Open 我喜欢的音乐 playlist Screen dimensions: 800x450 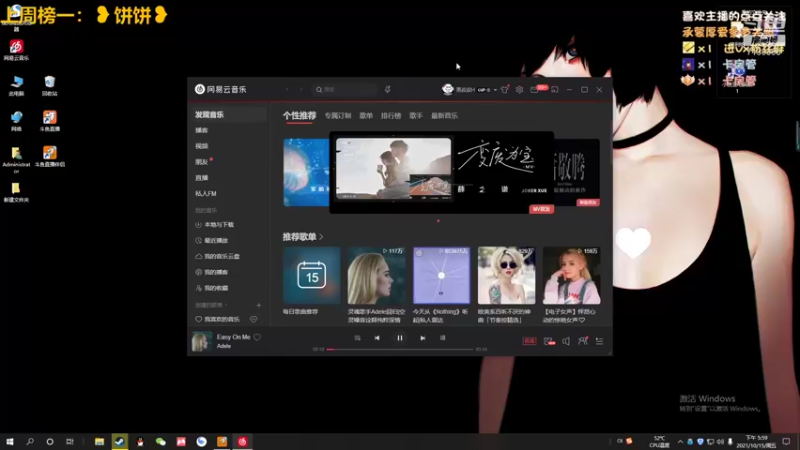pyautogui.click(x=217, y=319)
